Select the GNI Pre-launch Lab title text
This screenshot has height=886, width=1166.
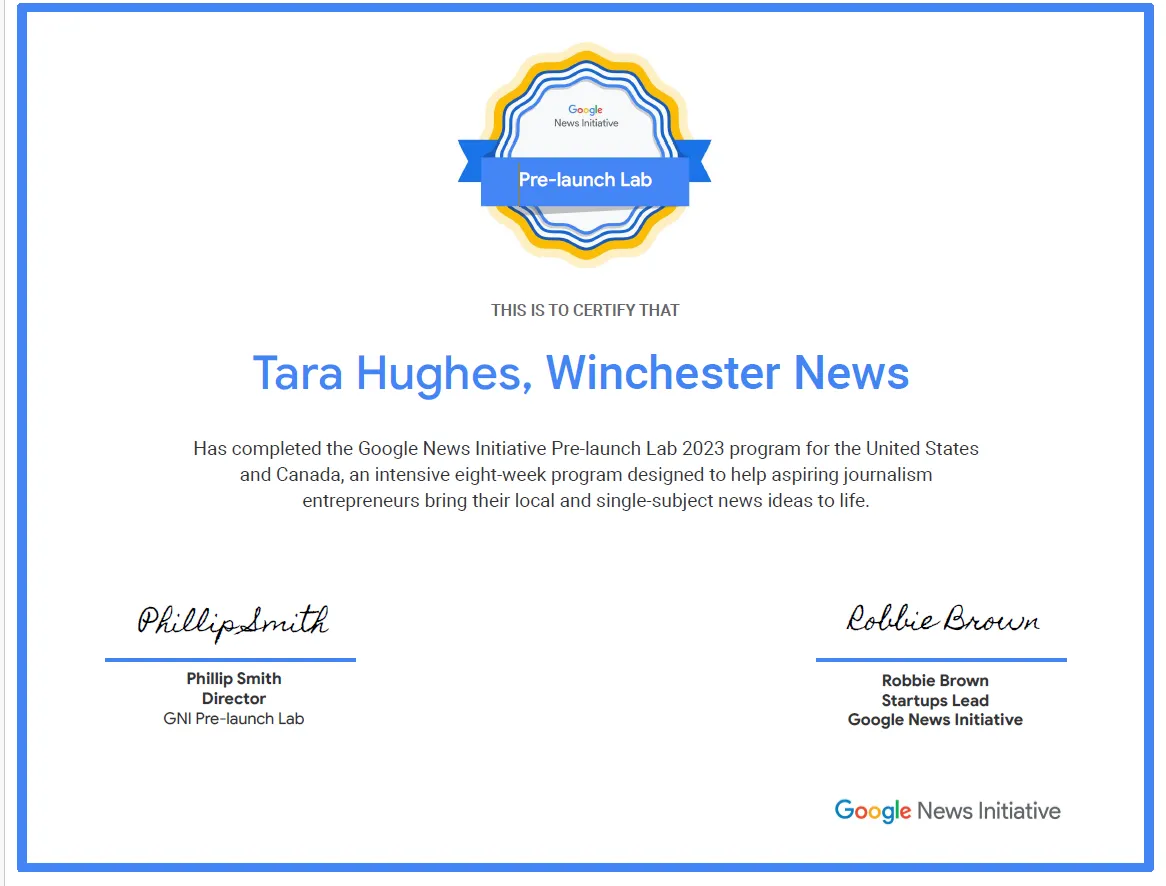point(234,718)
